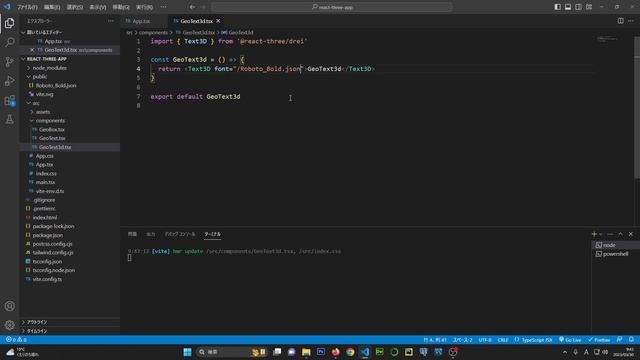The width and height of the screenshot is (640, 360).
Task: Navigate back with the arrow icon
Action: pos(192,7)
